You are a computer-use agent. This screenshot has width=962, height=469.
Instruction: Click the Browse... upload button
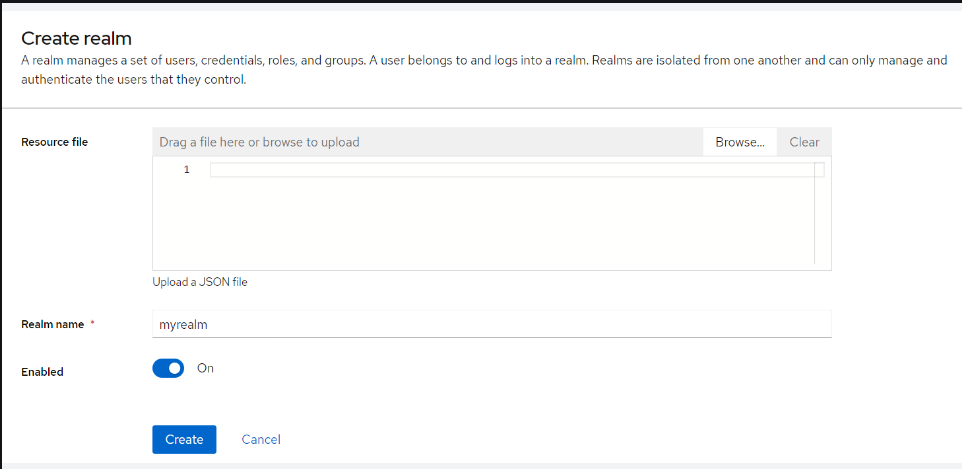pyautogui.click(x=740, y=142)
